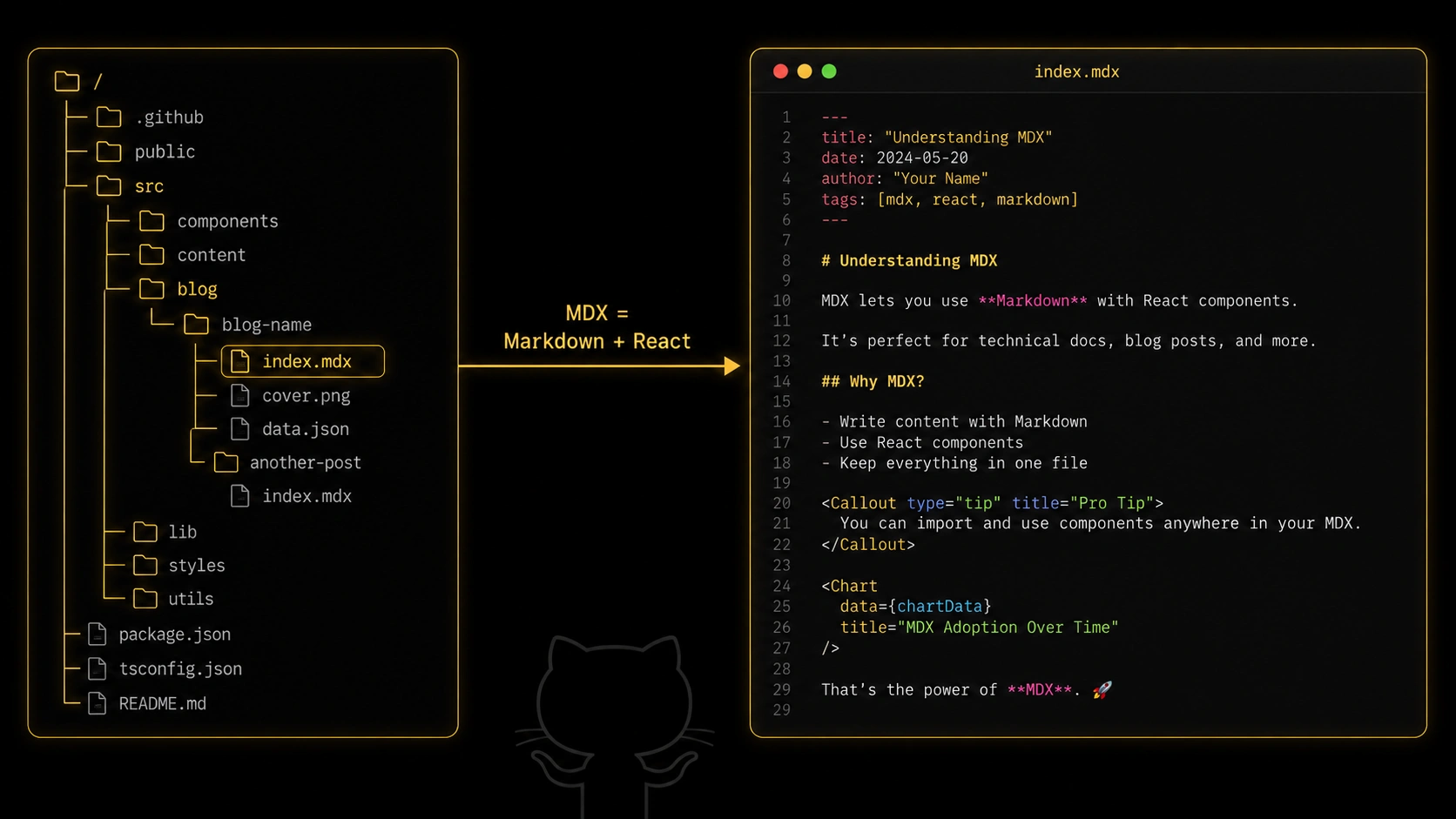Click the README.md file icon
This screenshot has height=819, width=1456.
[98, 703]
